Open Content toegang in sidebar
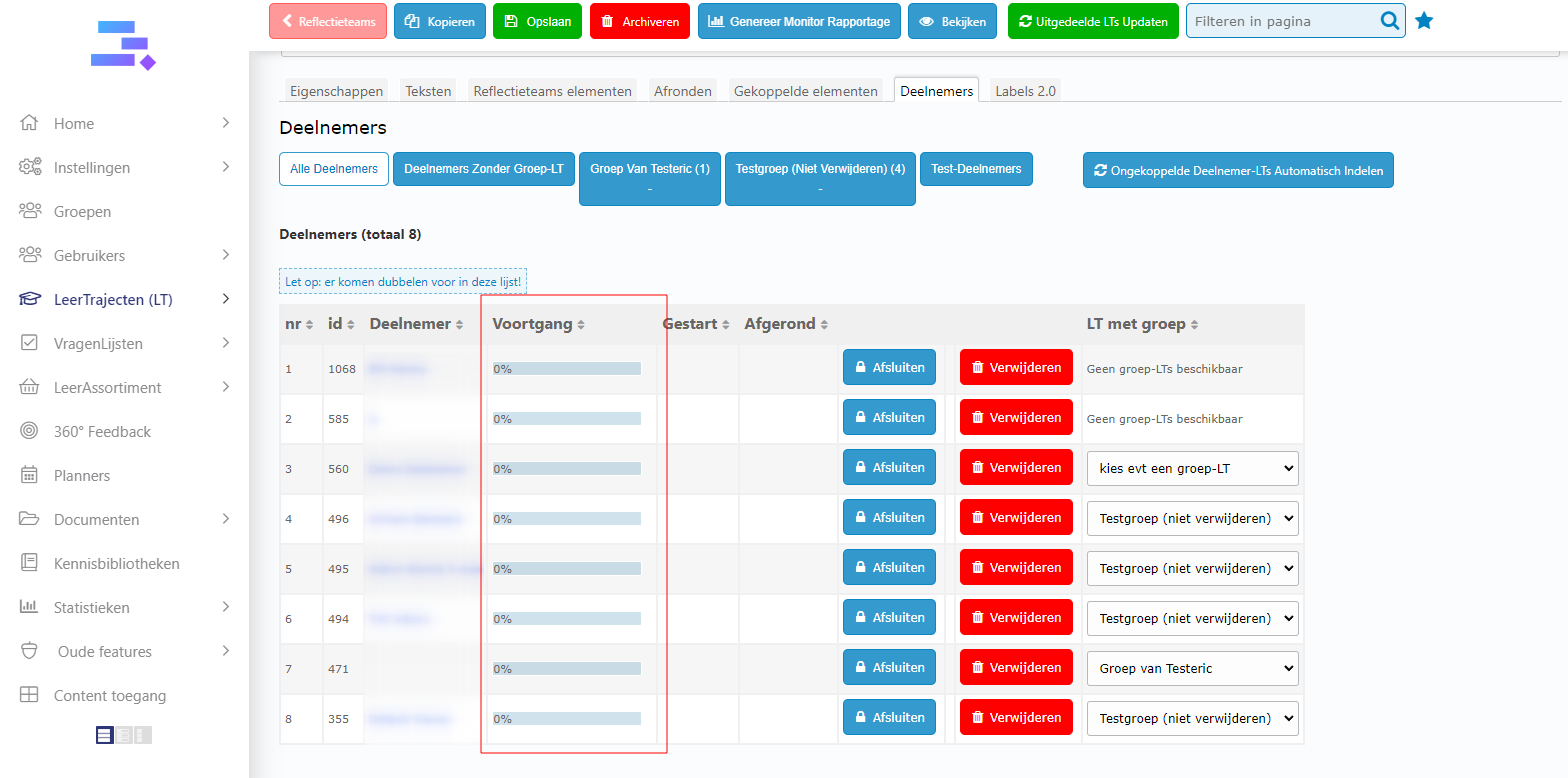 [110, 696]
